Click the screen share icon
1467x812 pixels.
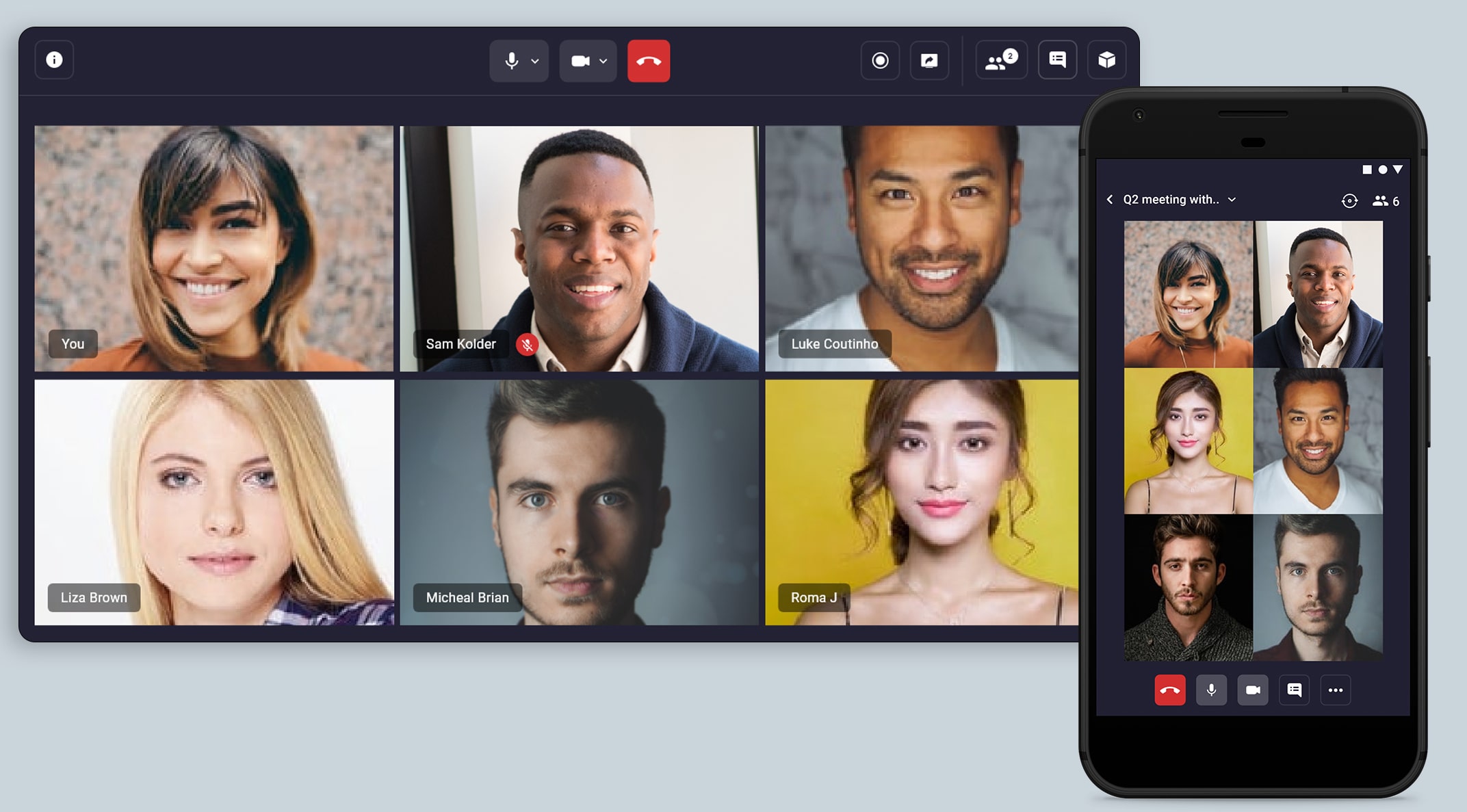(928, 60)
